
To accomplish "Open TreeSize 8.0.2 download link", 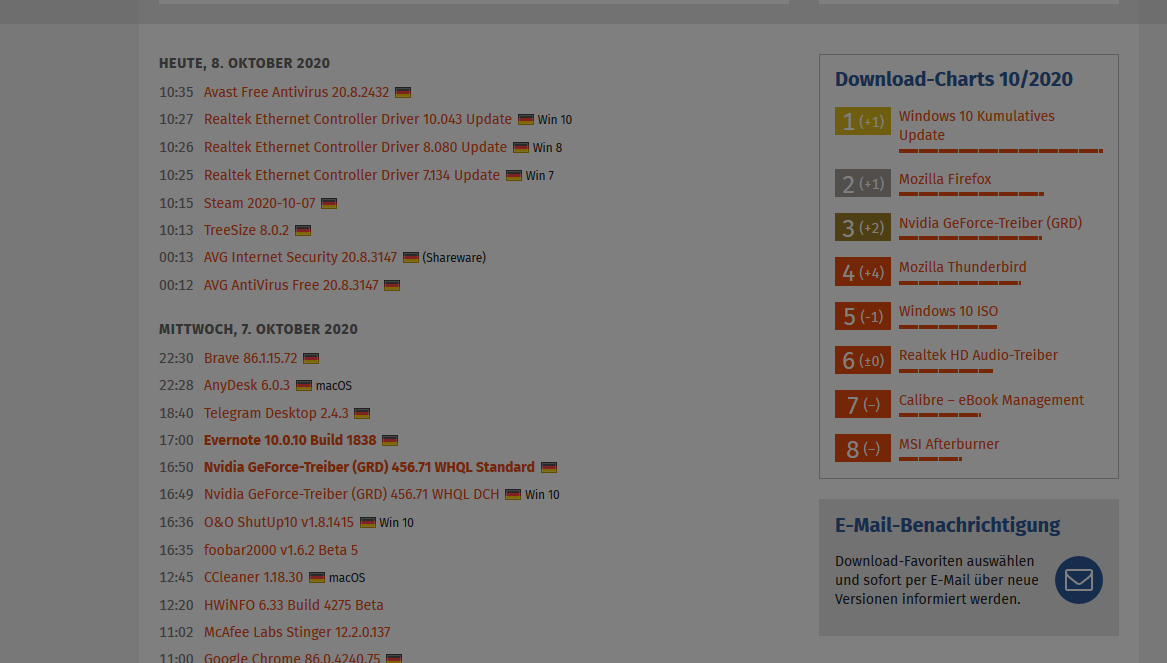I will (246, 231).
